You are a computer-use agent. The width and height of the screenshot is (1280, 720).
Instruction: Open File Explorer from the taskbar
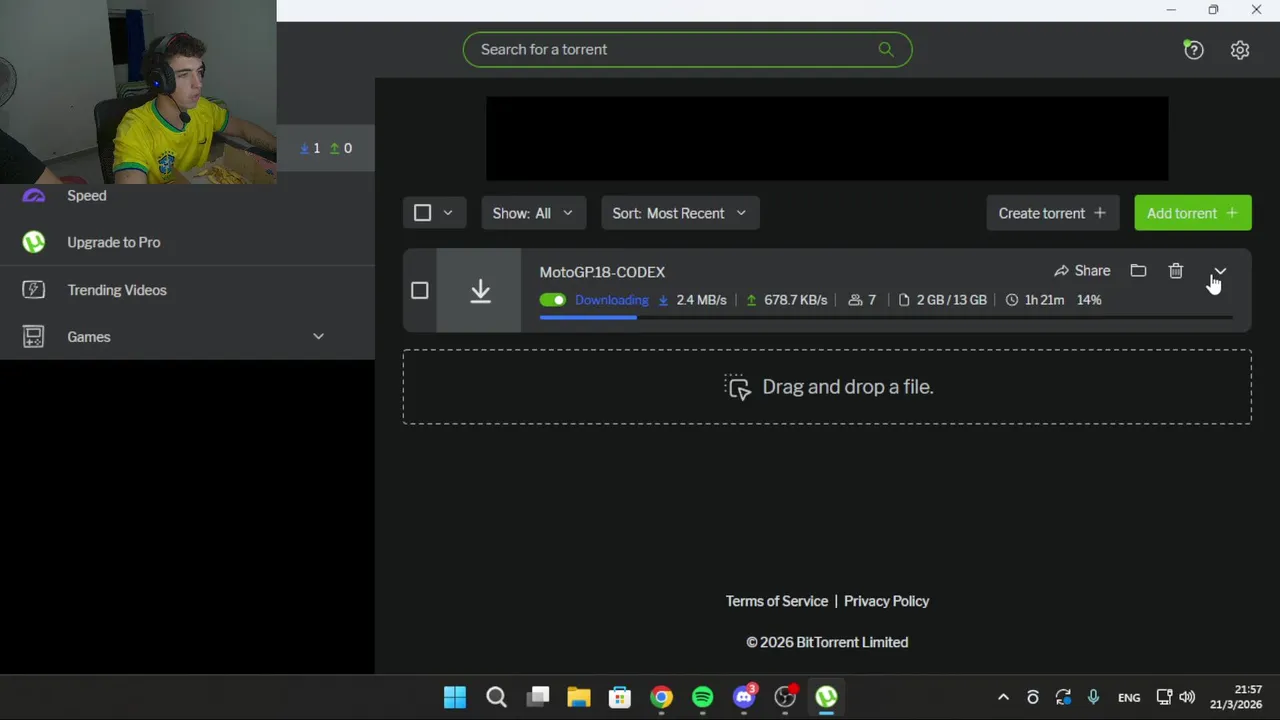pyautogui.click(x=579, y=697)
